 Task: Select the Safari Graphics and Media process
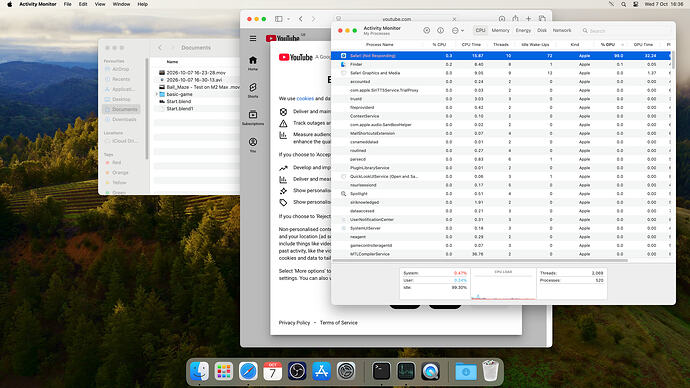pyautogui.click(x=501, y=73)
